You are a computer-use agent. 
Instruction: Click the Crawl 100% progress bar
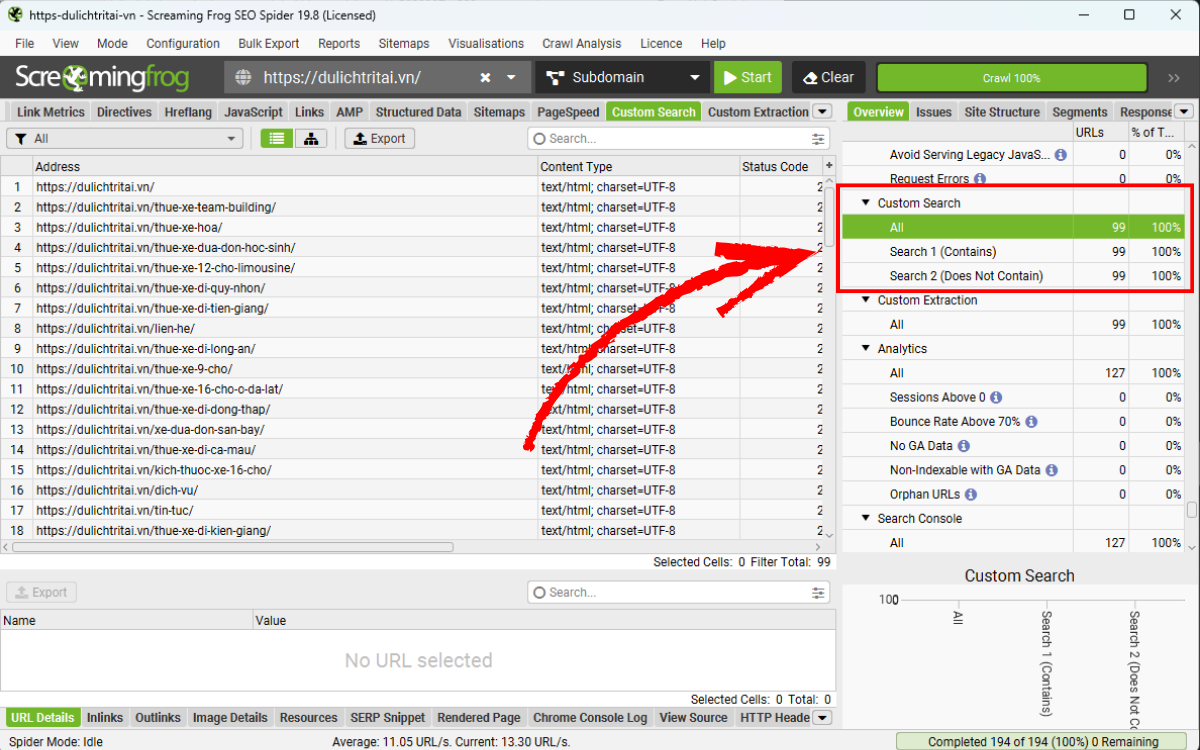click(1011, 78)
